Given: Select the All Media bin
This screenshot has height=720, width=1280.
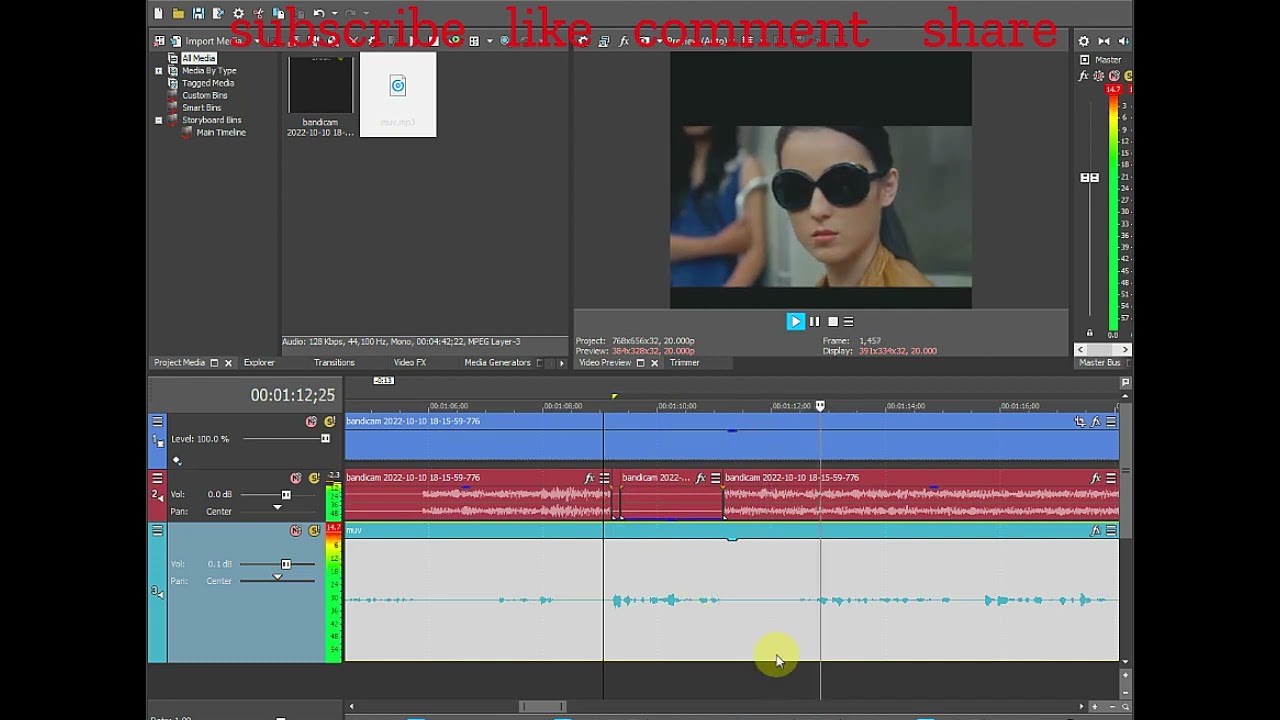Looking at the screenshot, I should click(198, 58).
